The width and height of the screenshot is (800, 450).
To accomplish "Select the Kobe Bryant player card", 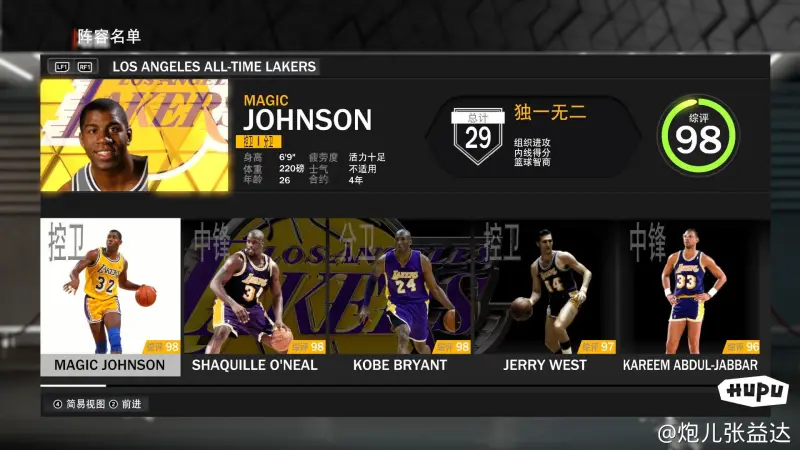I will pos(399,297).
